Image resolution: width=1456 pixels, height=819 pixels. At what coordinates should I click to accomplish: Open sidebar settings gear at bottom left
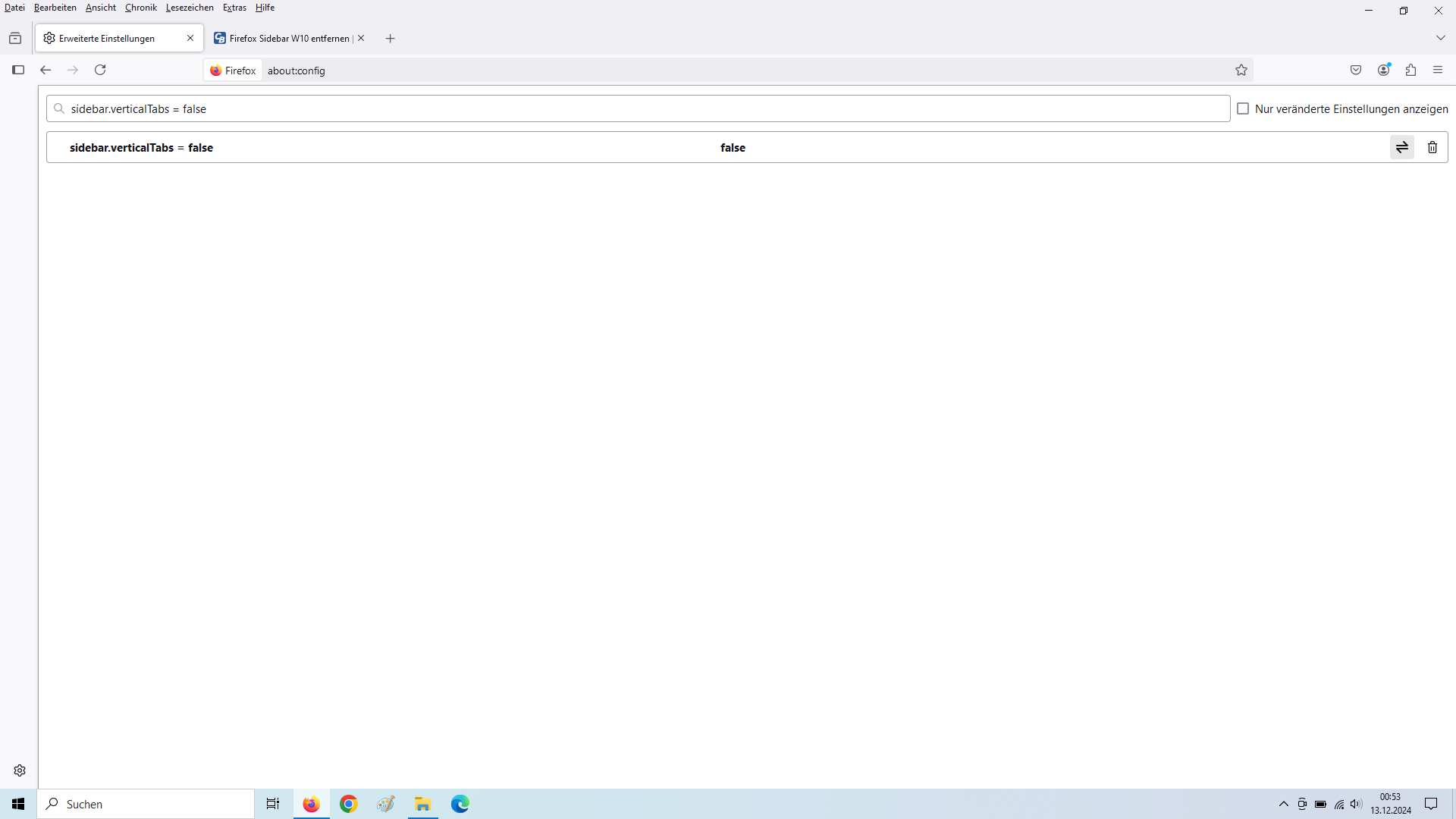20,770
